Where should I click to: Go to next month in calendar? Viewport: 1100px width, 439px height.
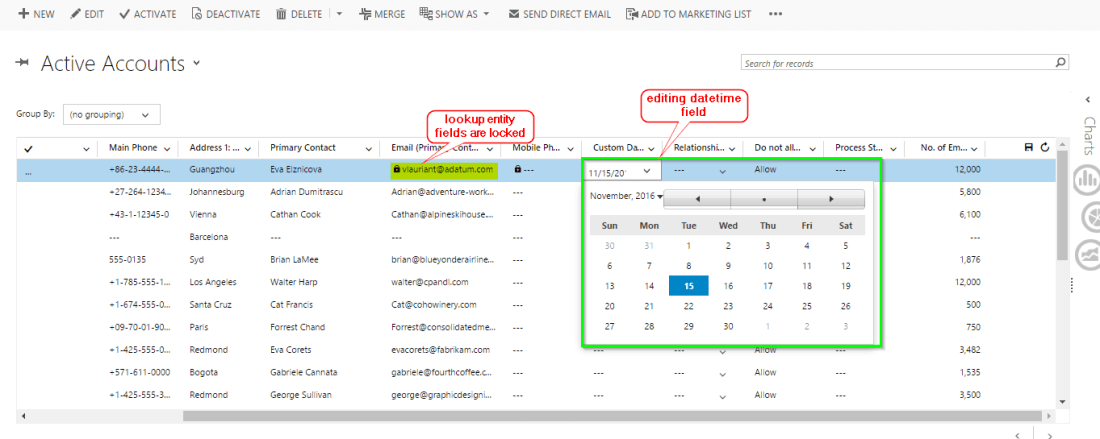pos(831,198)
